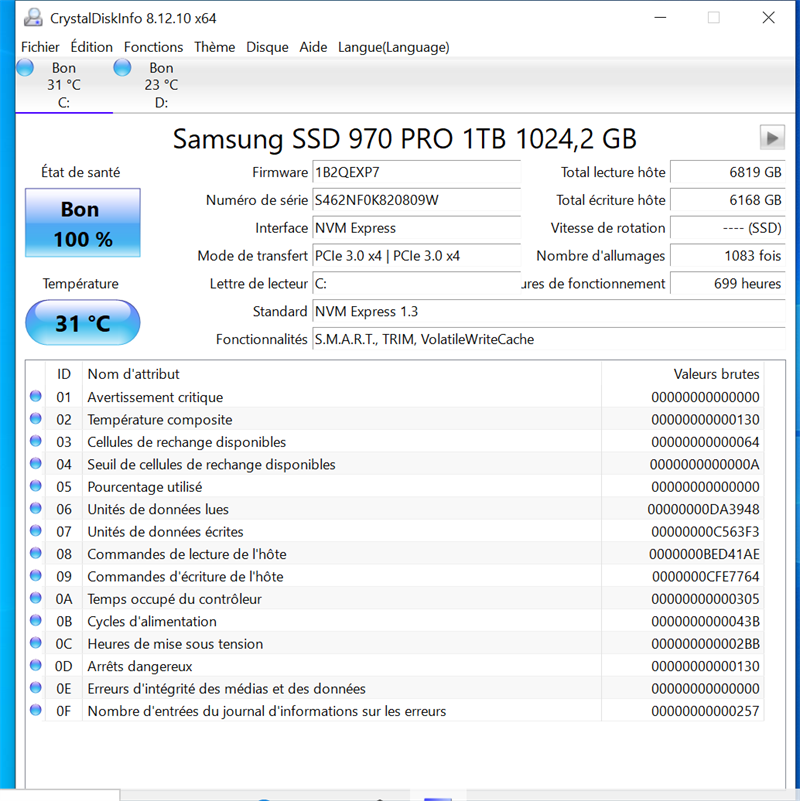Click the Total écriture hôte value 6168 GB
The image size is (800, 801).
coord(727,200)
